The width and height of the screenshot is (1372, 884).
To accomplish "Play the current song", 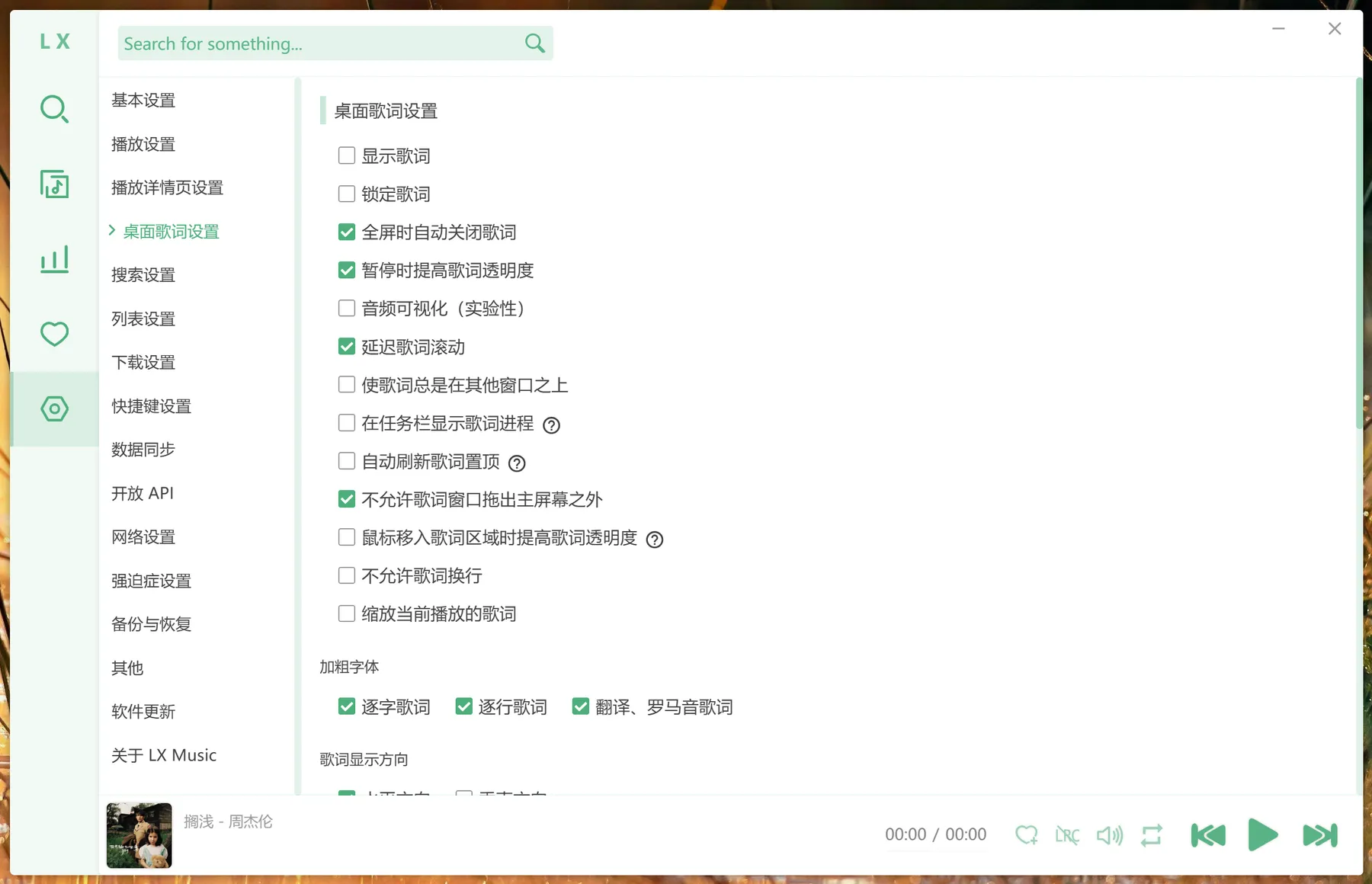I will [1263, 835].
